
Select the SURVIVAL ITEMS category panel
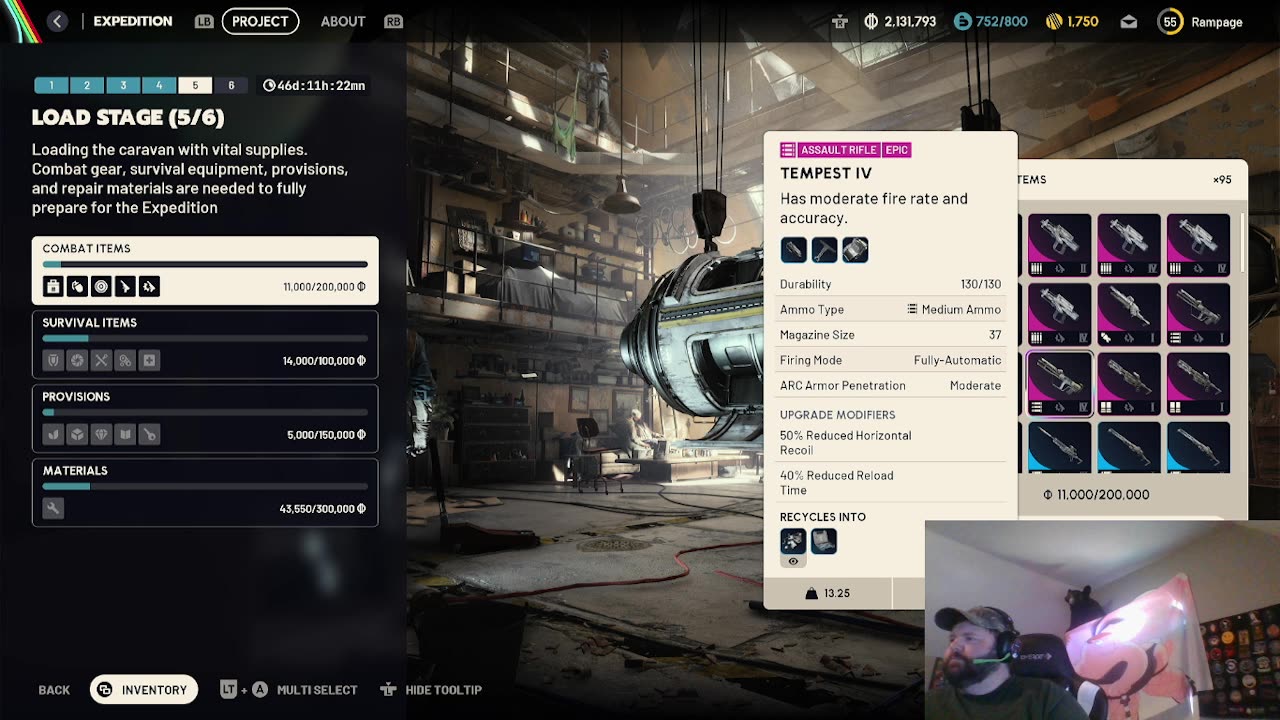pyautogui.click(x=205, y=344)
